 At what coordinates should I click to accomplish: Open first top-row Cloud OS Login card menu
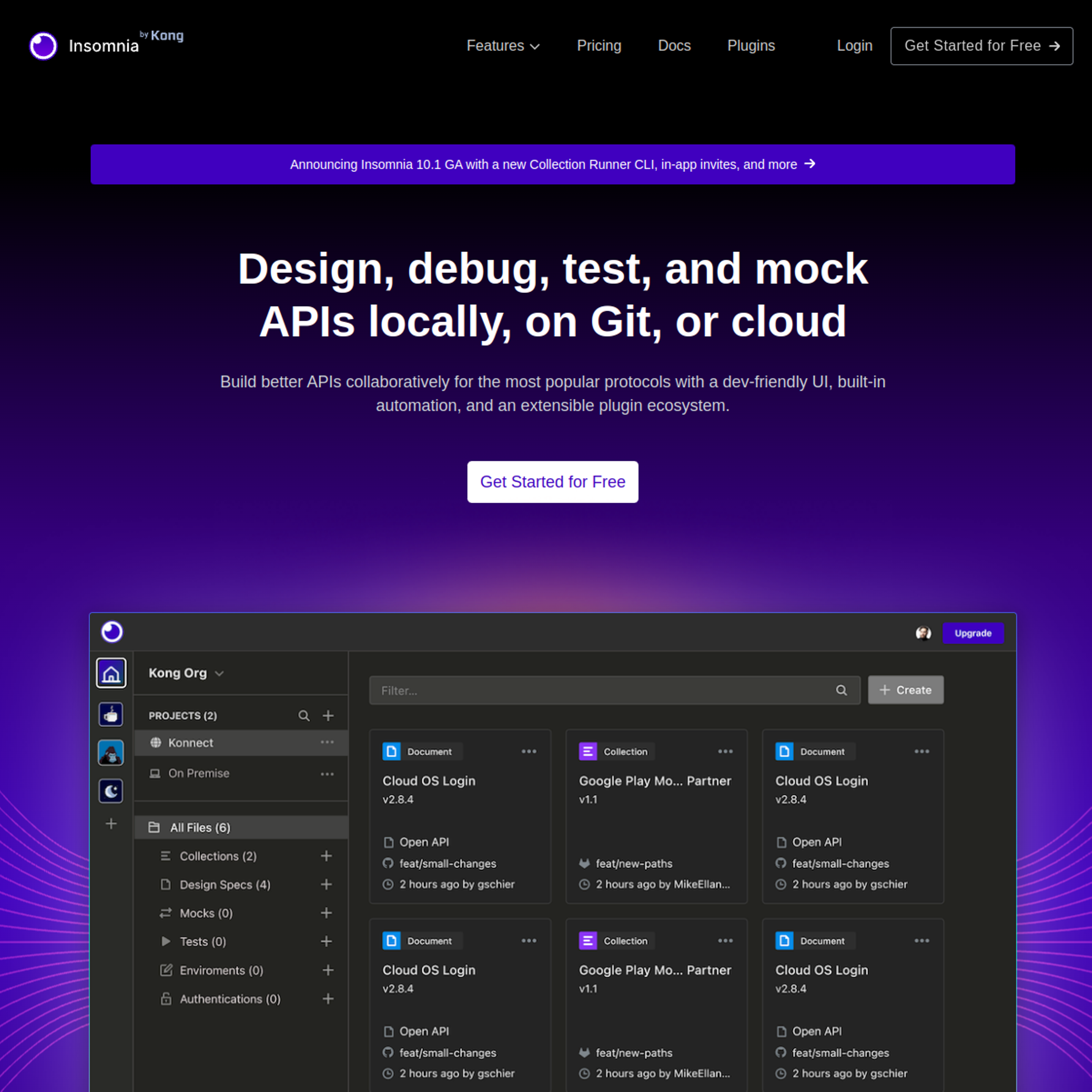528,751
